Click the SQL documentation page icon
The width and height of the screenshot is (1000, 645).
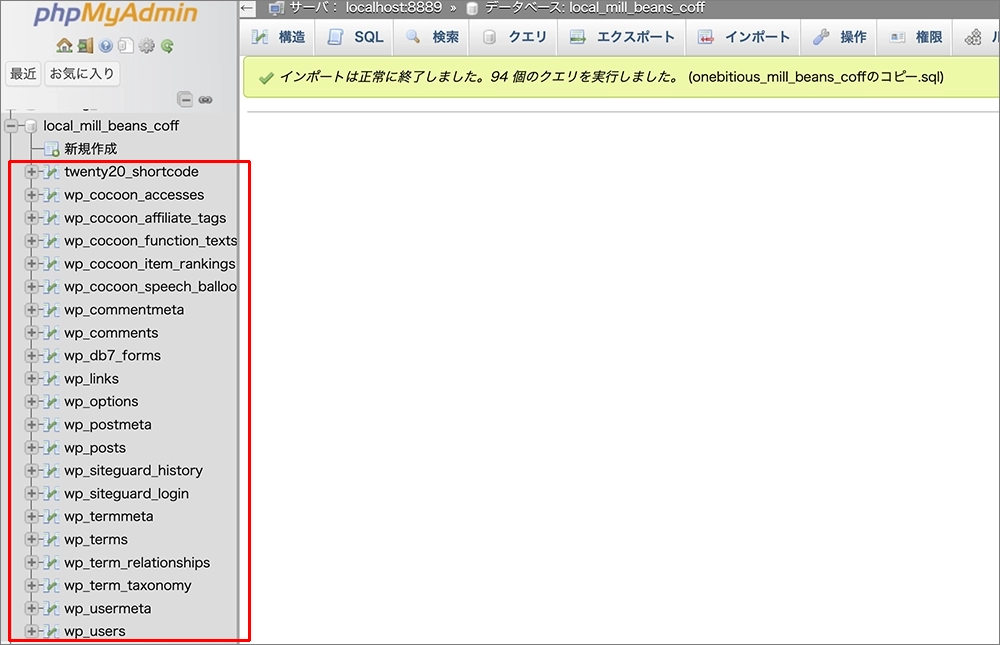(x=125, y=45)
